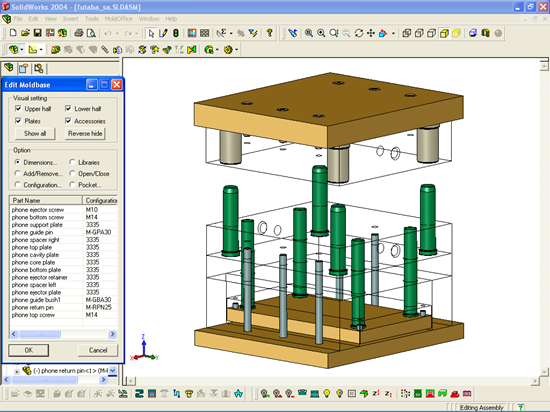
Task: Open the ConfigurationManager tab
Action: tap(39, 68)
